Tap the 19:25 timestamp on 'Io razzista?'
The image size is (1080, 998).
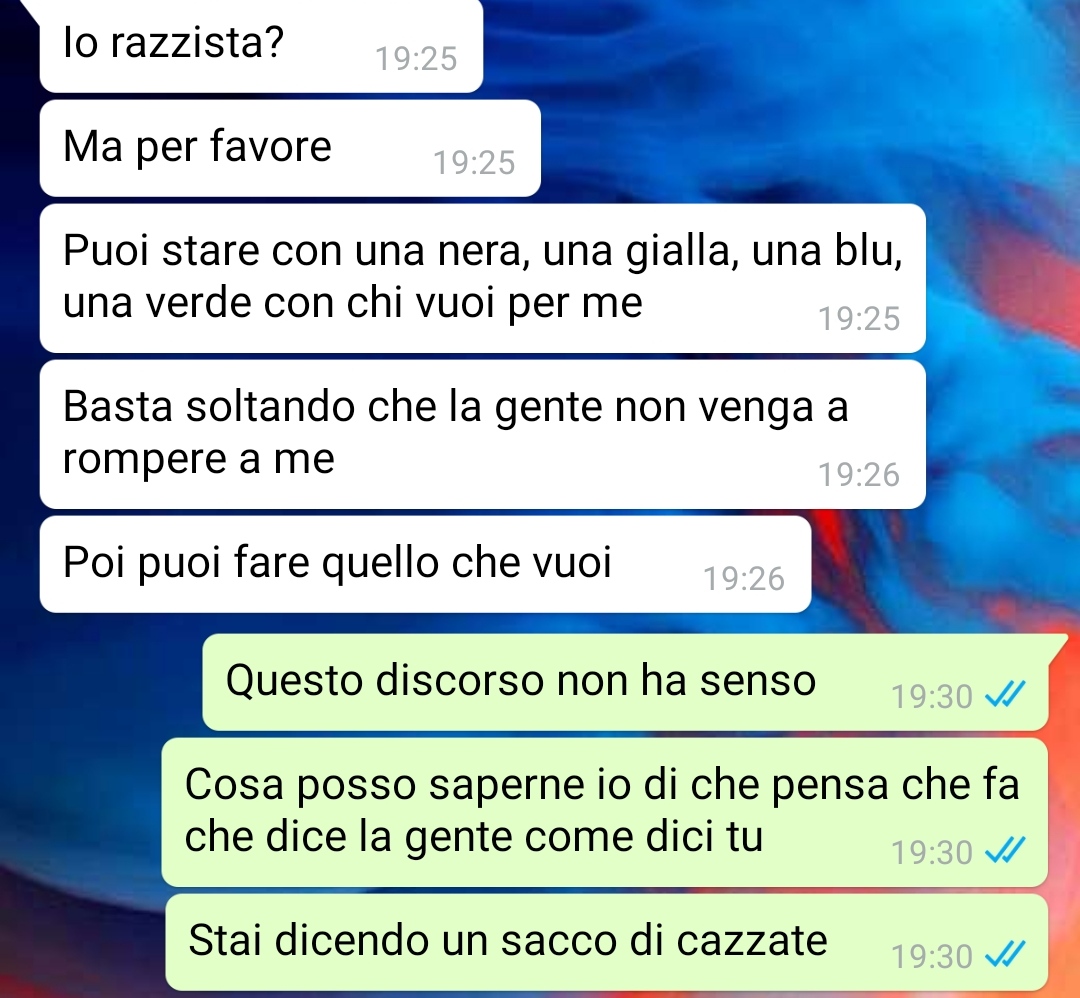coord(416,59)
